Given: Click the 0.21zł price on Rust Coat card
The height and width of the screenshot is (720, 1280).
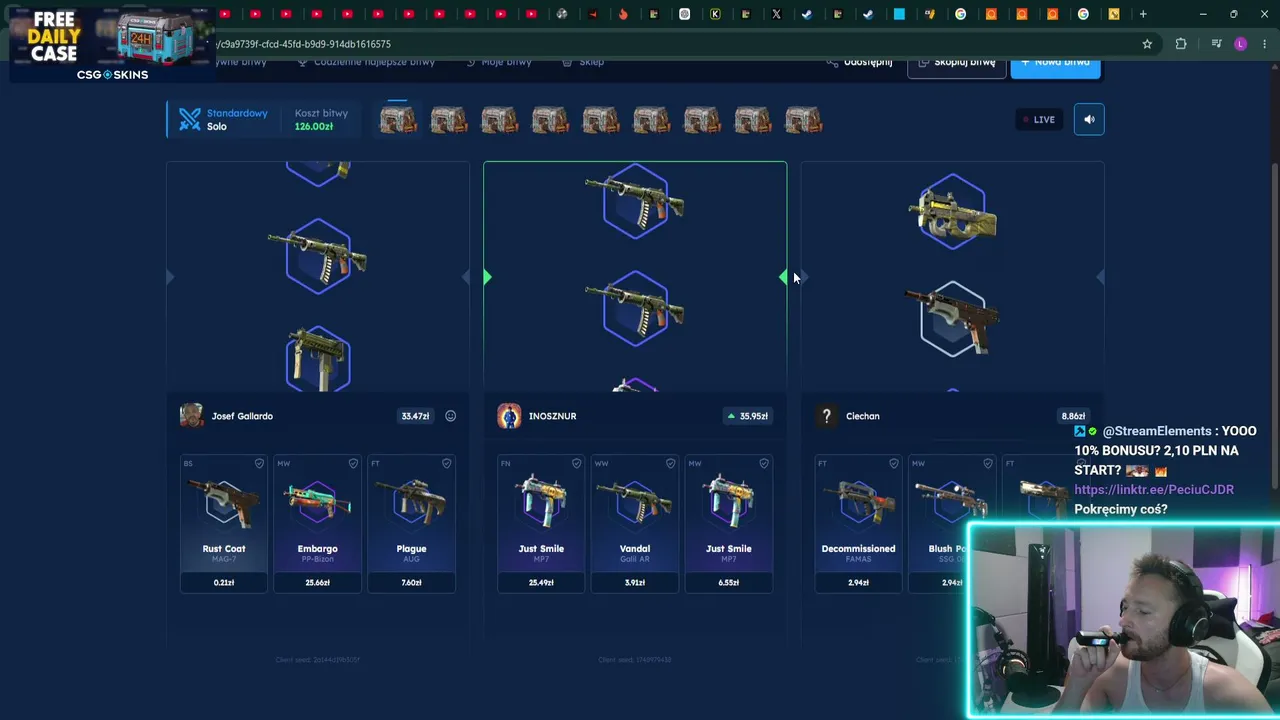Looking at the screenshot, I should click(x=224, y=582).
